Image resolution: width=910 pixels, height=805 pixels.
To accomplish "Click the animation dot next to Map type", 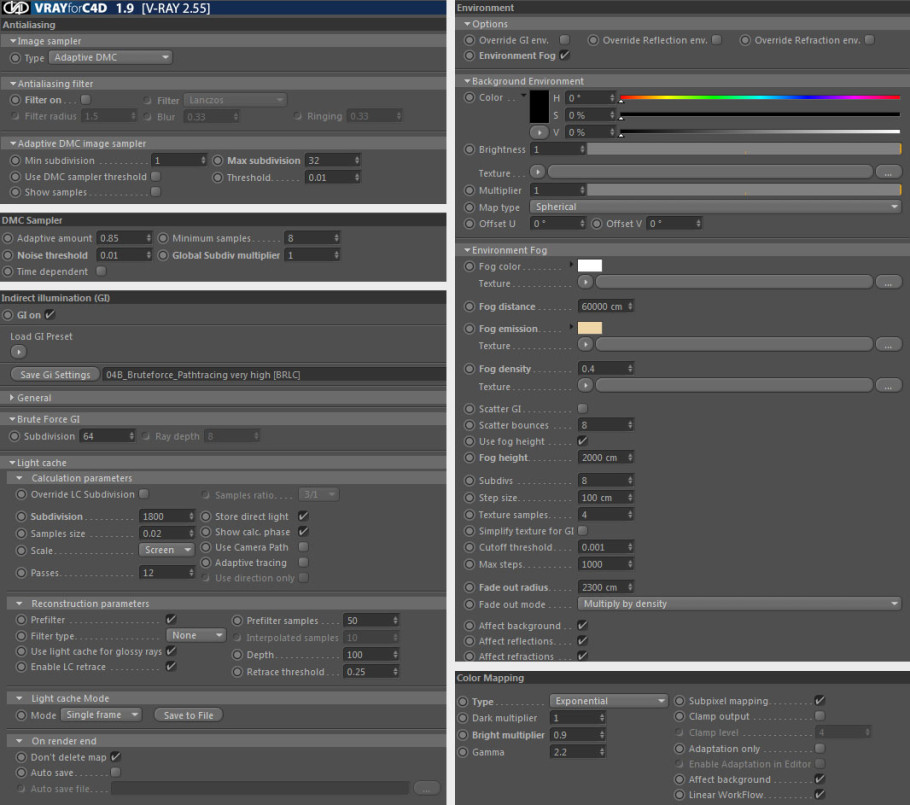I will pyautogui.click(x=470, y=207).
